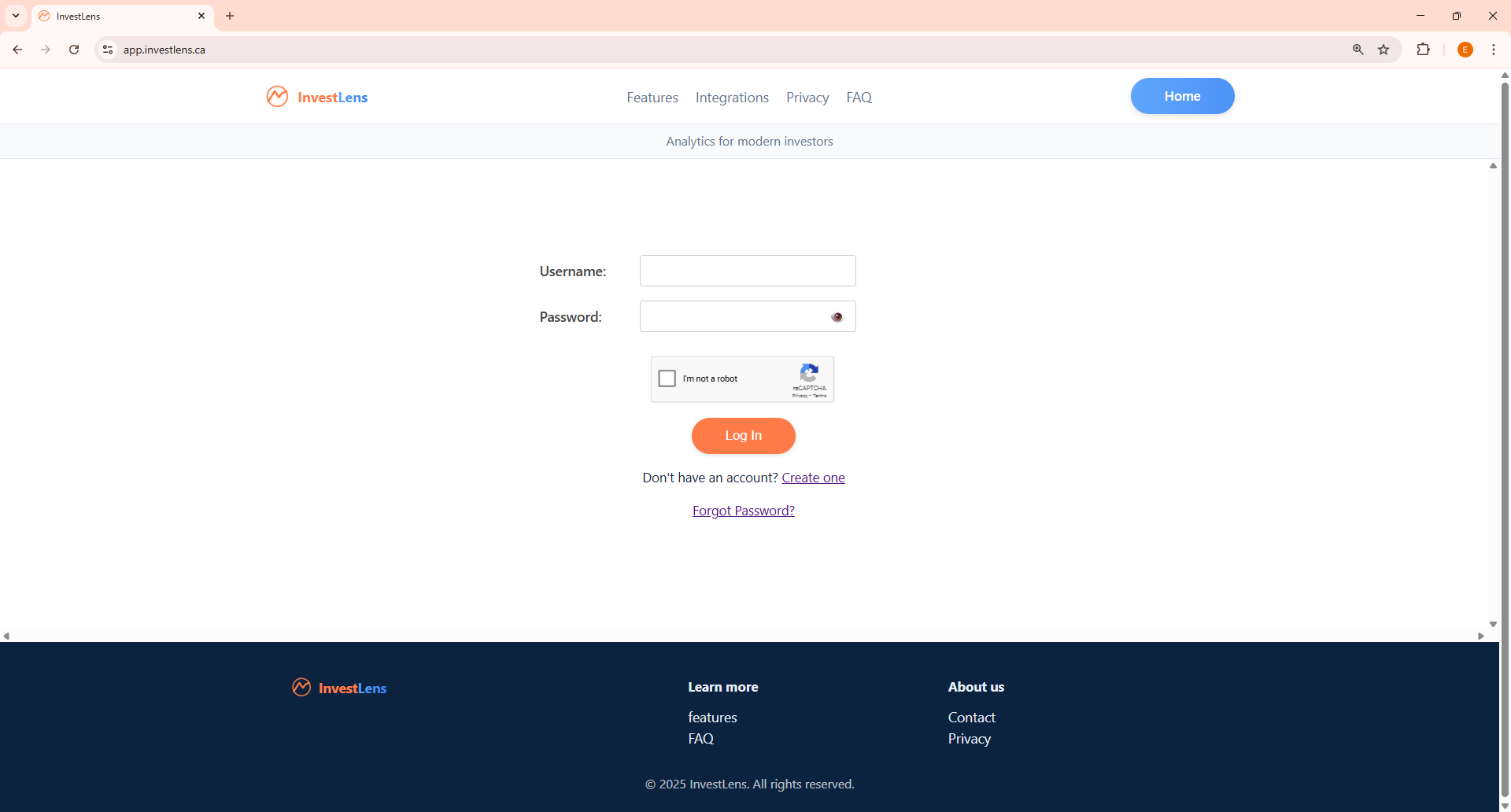Follow the Create one link
The width and height of the screenshot is (1511, 812).
(813, 478)
